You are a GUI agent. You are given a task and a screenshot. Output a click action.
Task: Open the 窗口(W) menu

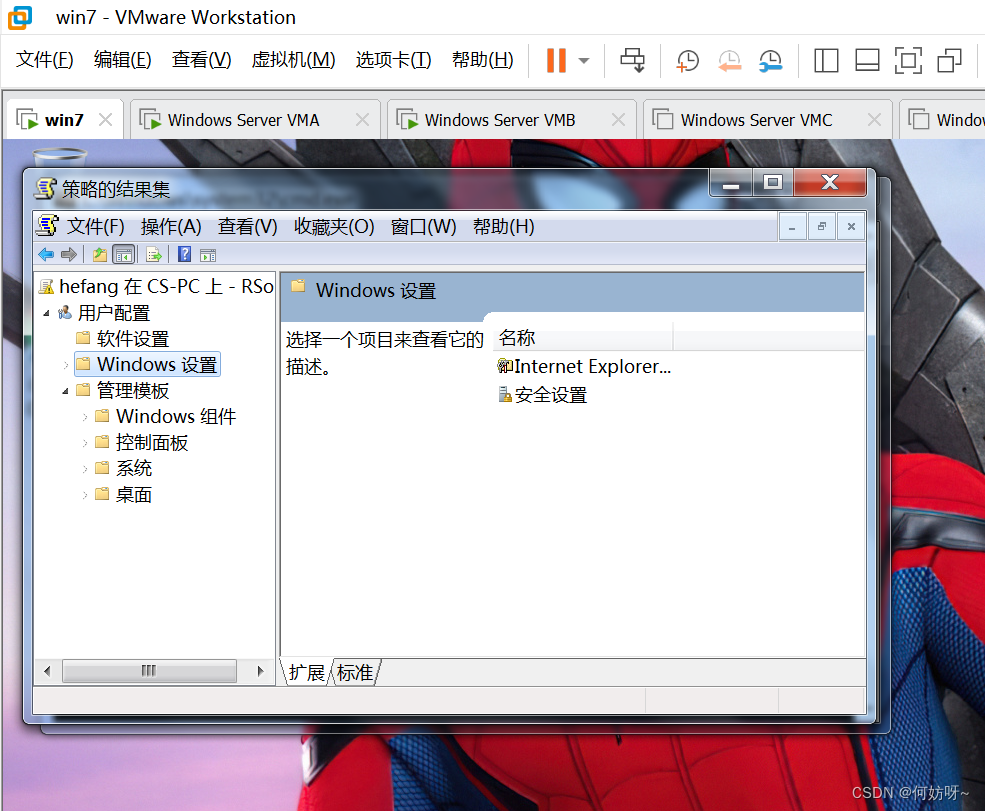pyautogui.click(x=423, y=226)
